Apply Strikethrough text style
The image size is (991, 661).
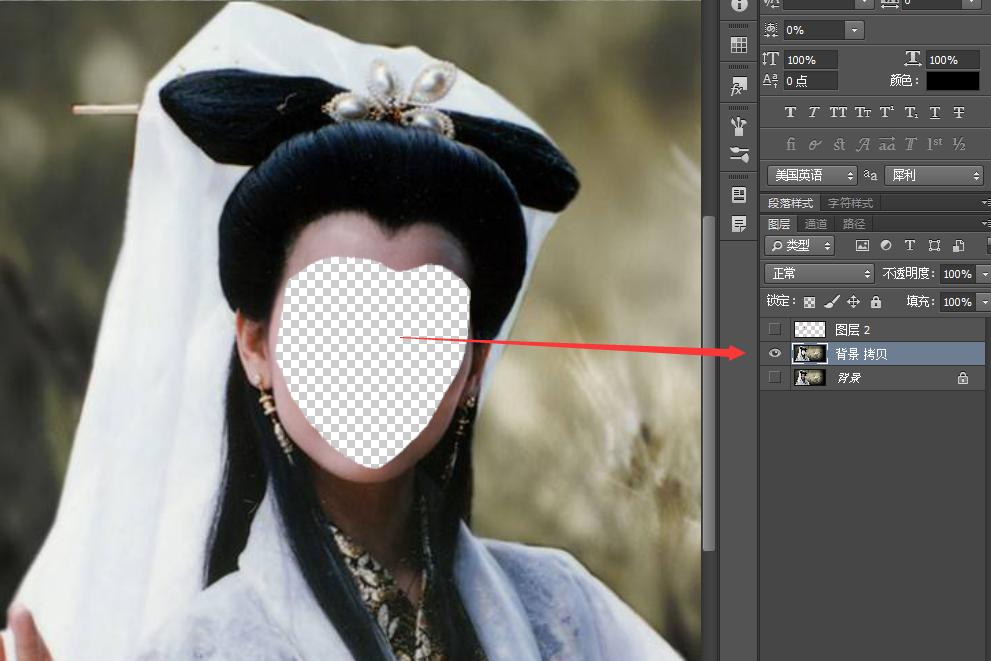click(959, 113)
